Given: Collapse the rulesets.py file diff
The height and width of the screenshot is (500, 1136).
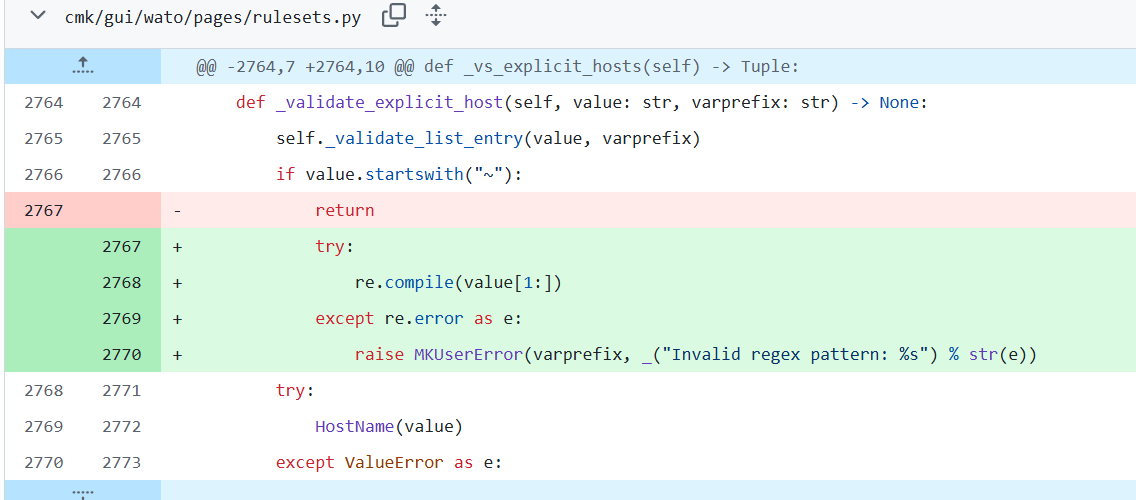Looking at the screenshot, I should pos(36,16).
